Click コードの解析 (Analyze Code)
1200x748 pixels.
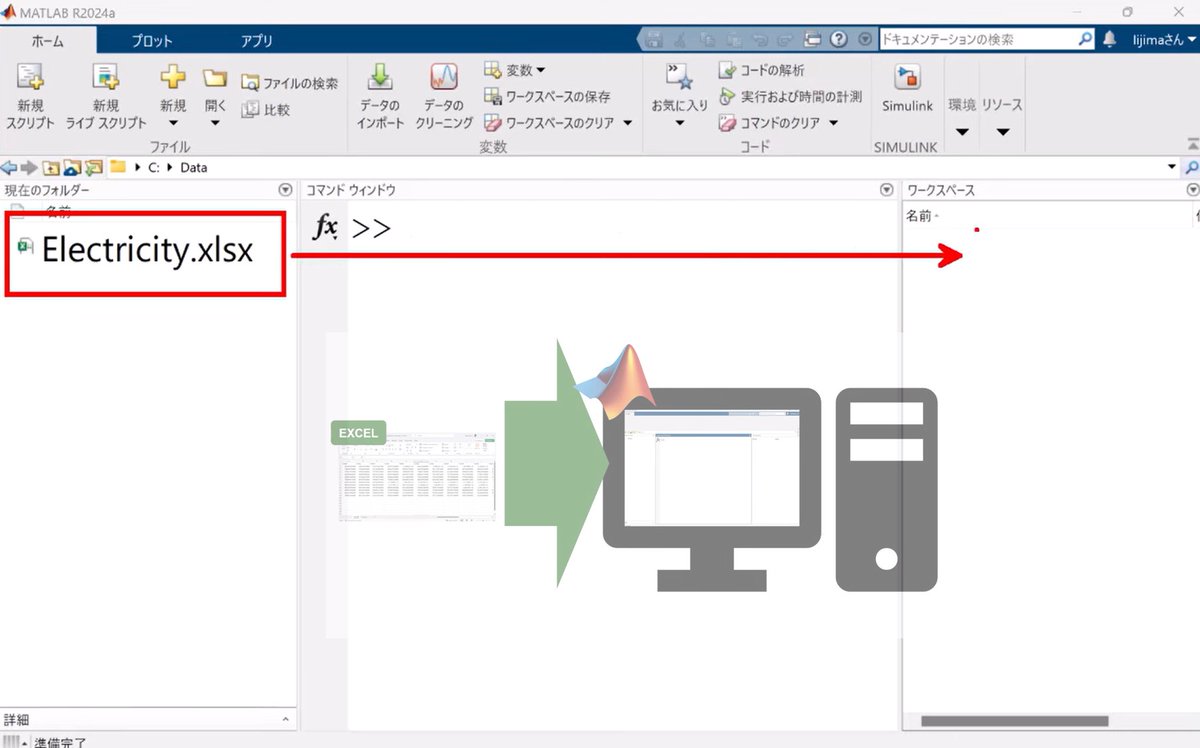click(762, 71)
